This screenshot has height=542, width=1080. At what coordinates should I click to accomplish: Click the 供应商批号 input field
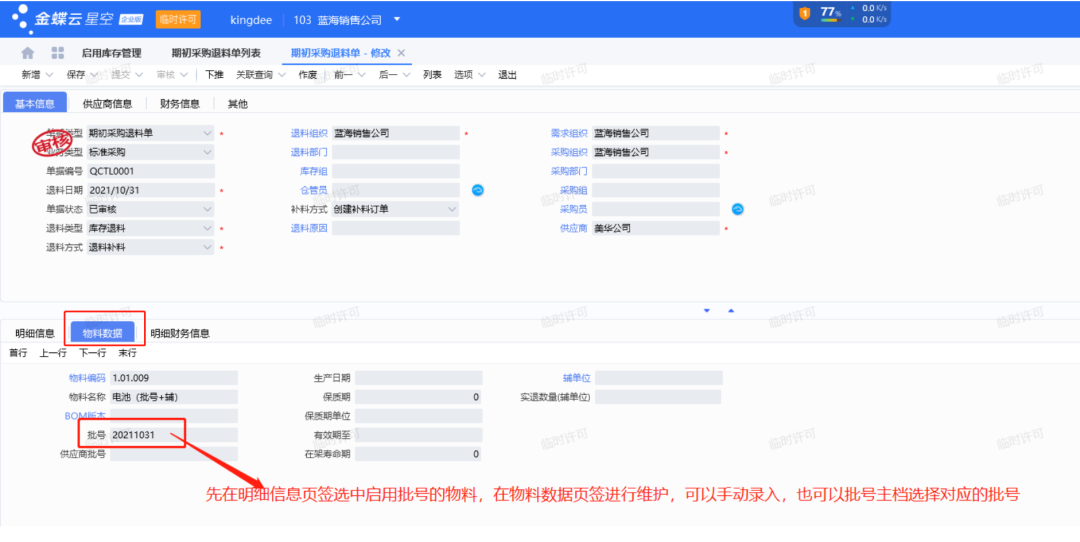(x=174, y=454)
